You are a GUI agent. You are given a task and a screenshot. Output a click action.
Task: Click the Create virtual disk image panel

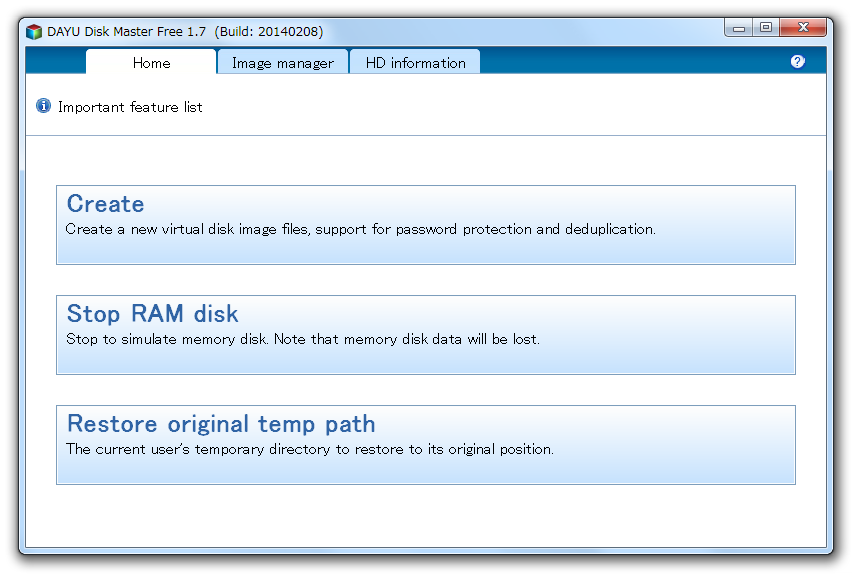(x=426, y=225)
